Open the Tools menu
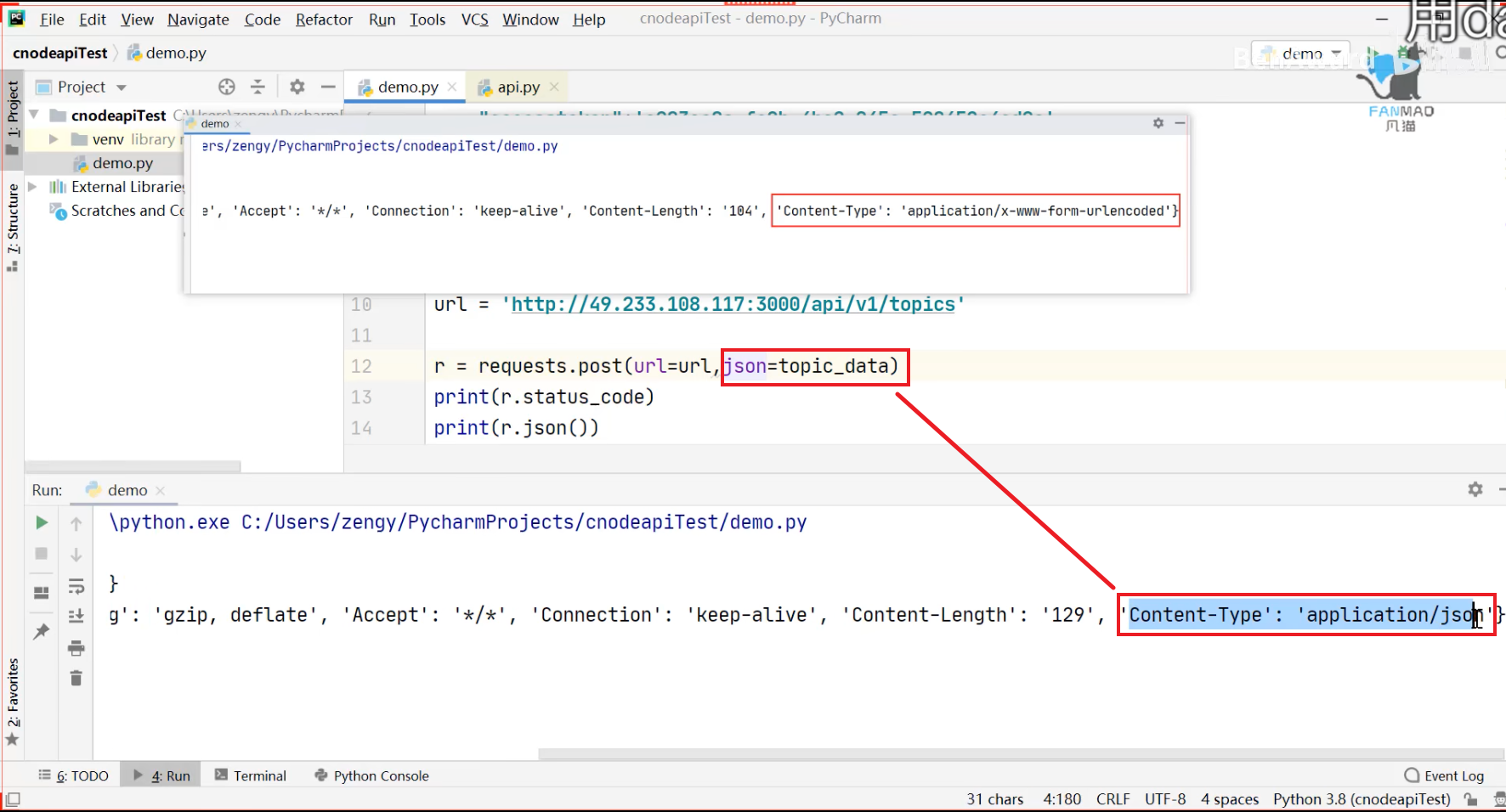Image resolution: width=1506 pixels, height=812 pixels. coord(427,20)
